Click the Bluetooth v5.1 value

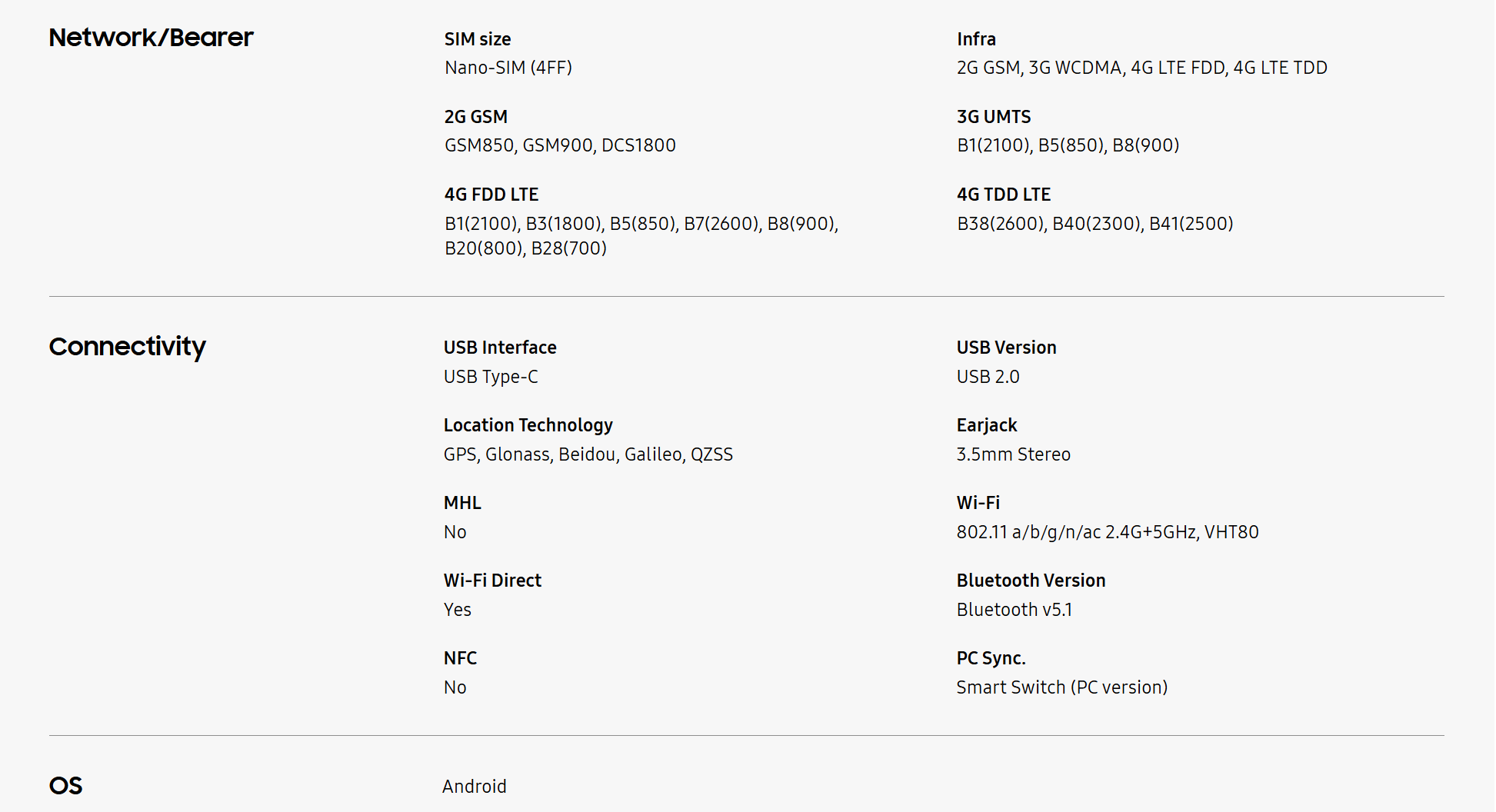[x=1014, y=610]
